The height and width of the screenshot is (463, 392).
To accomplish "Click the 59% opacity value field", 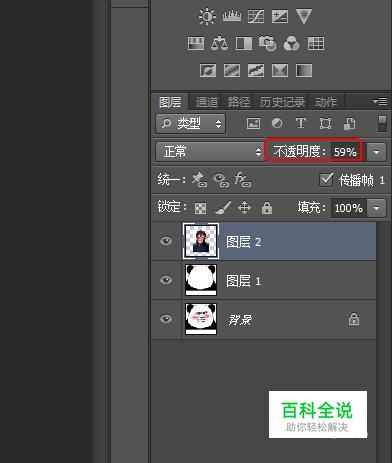I will [x=345, y=152].
